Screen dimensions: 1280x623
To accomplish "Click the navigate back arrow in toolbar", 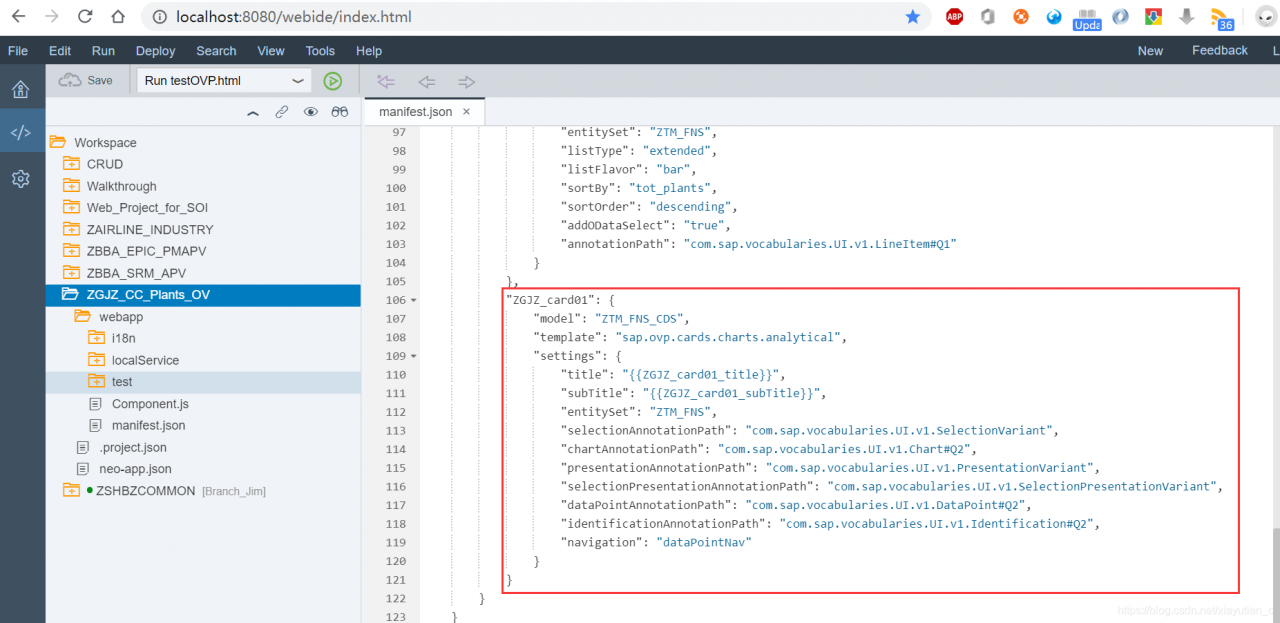I will tap(427, 81).
